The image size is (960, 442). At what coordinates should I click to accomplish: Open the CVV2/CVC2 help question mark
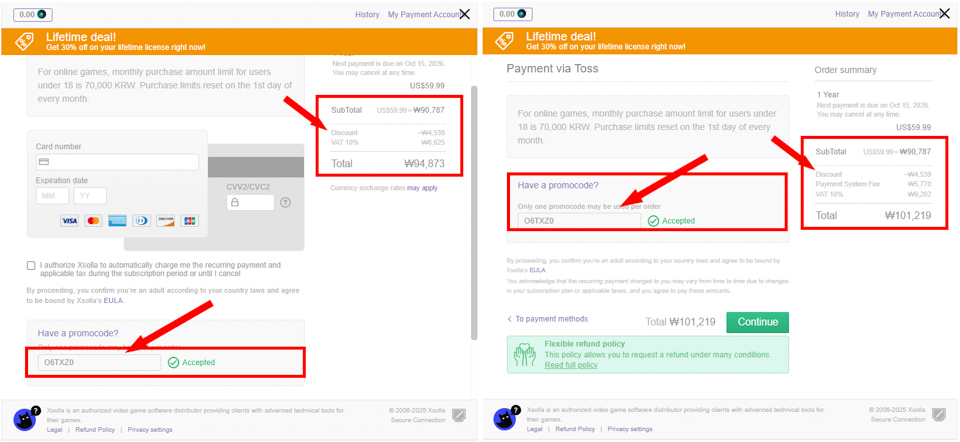click(x=285, y=202)
